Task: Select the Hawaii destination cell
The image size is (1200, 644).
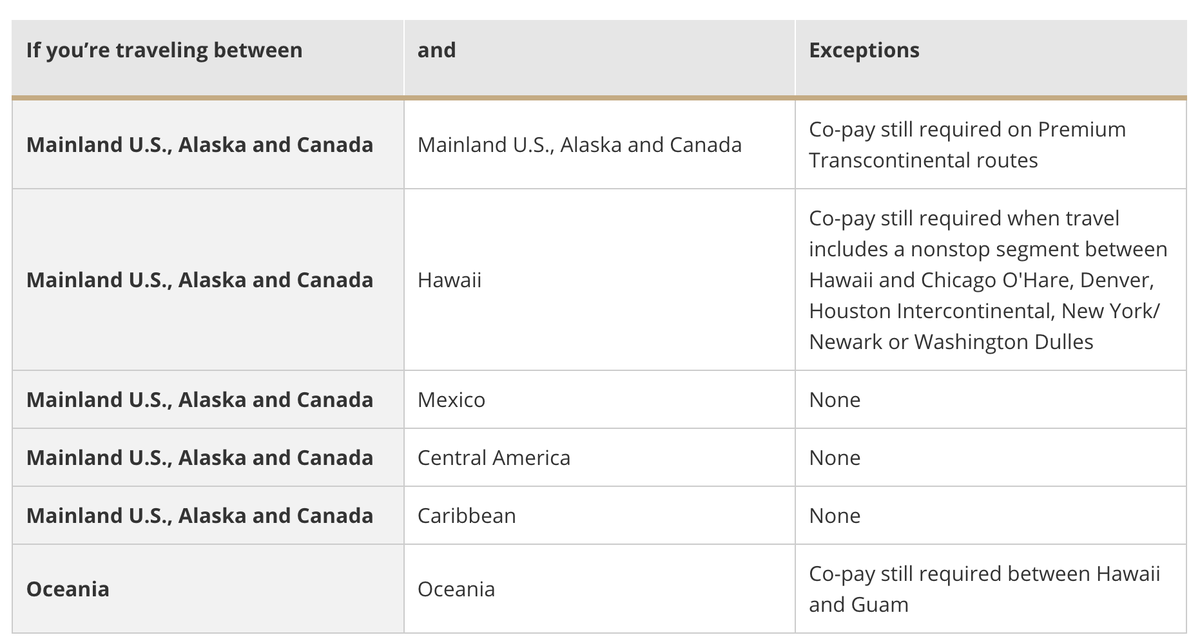Action: pyautogui.click(x=449, y=280)
